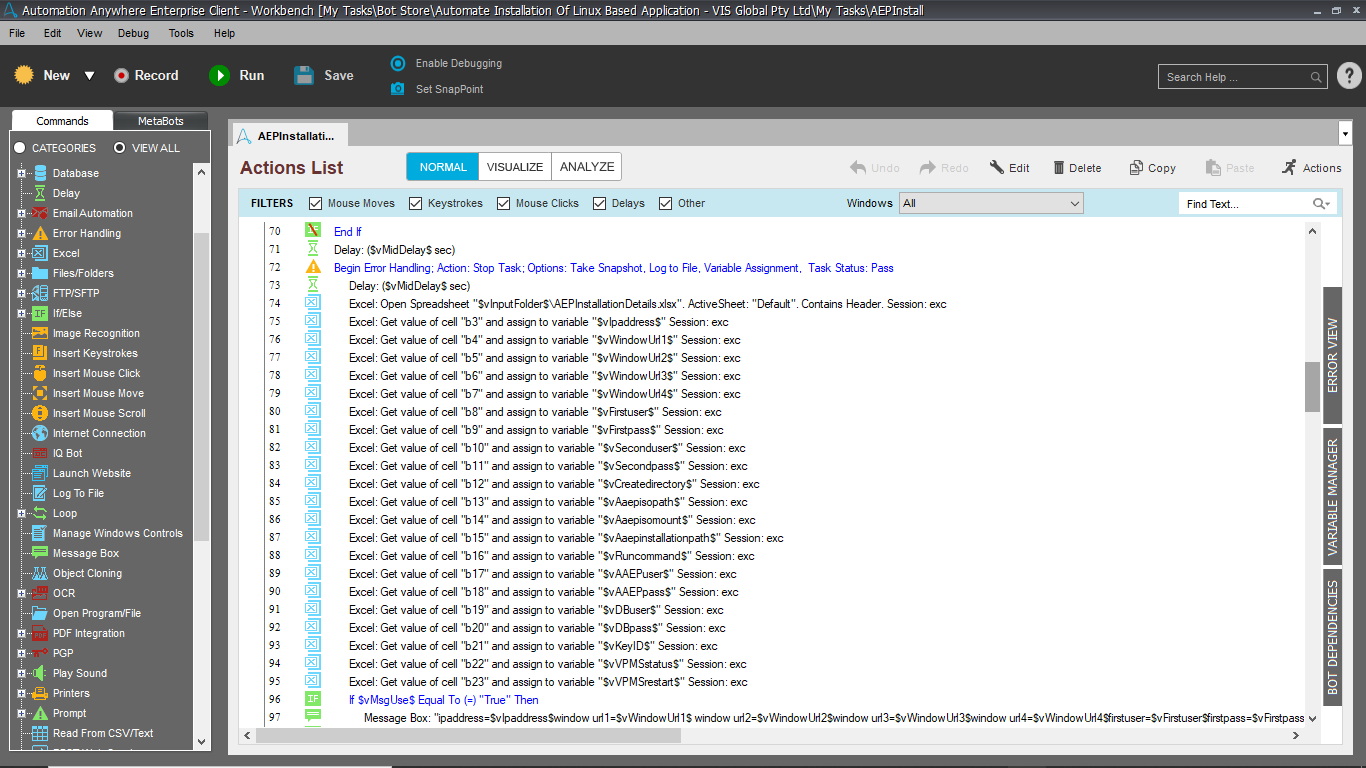Viewport: 1366px width, 768px height.
Task: Click the Save floppy disk icon
Action: [304, 76]
